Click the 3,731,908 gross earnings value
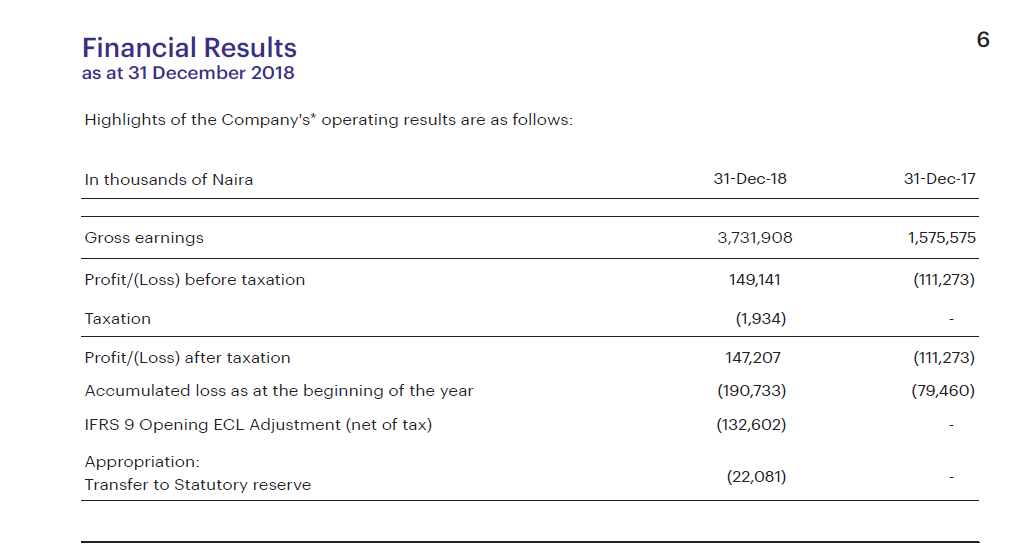The image size is (1033, 552). coord(755,238)
